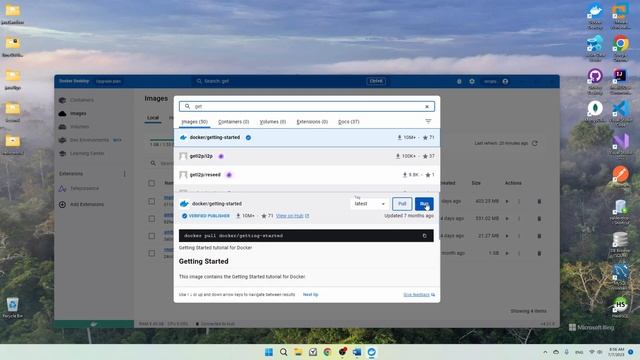Click the Give feedback link
640x360 pixels.
419,295
